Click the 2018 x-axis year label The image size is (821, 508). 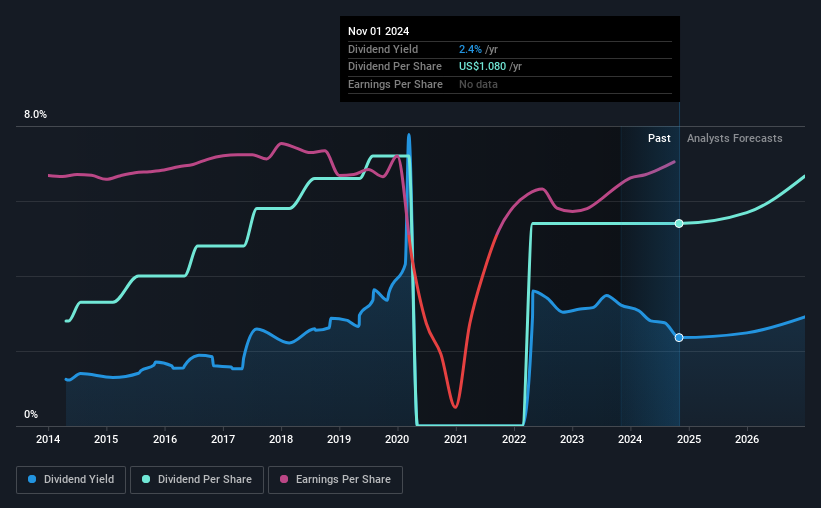[281, 439]
